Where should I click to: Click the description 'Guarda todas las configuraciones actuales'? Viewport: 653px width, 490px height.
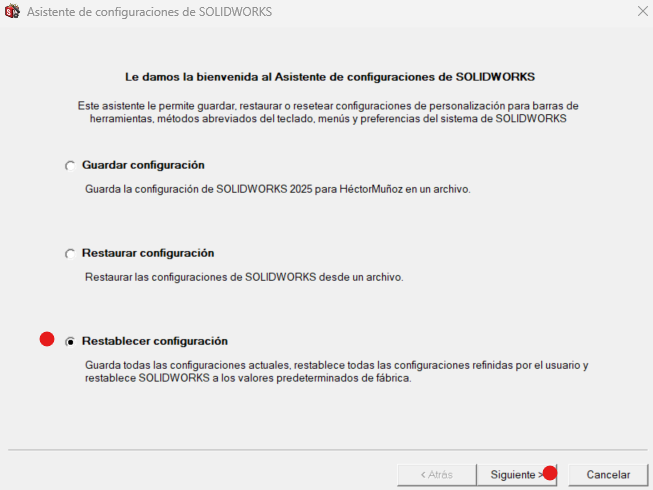(x=187, y=365)
